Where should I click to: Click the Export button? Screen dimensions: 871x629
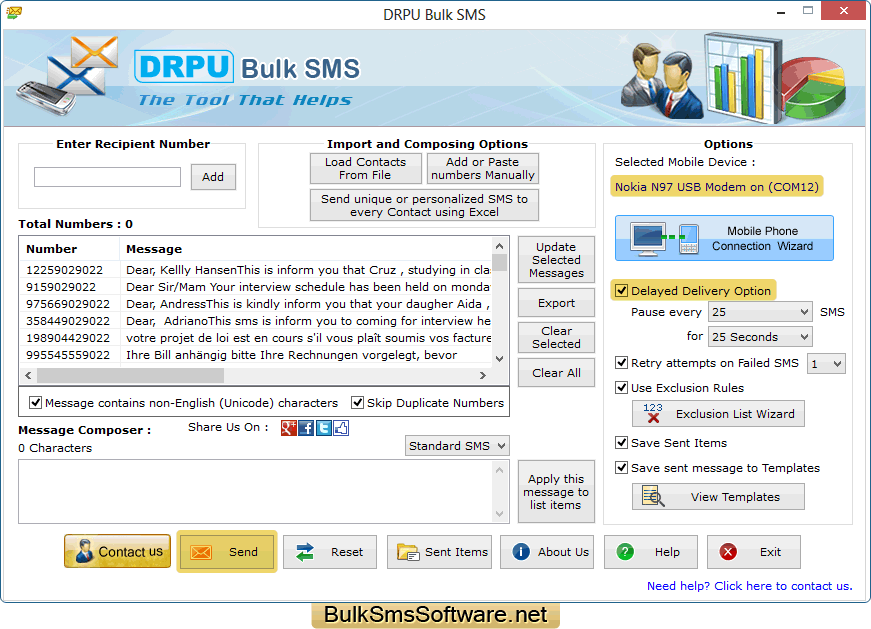pyautogui.click(x=556, y=303)
